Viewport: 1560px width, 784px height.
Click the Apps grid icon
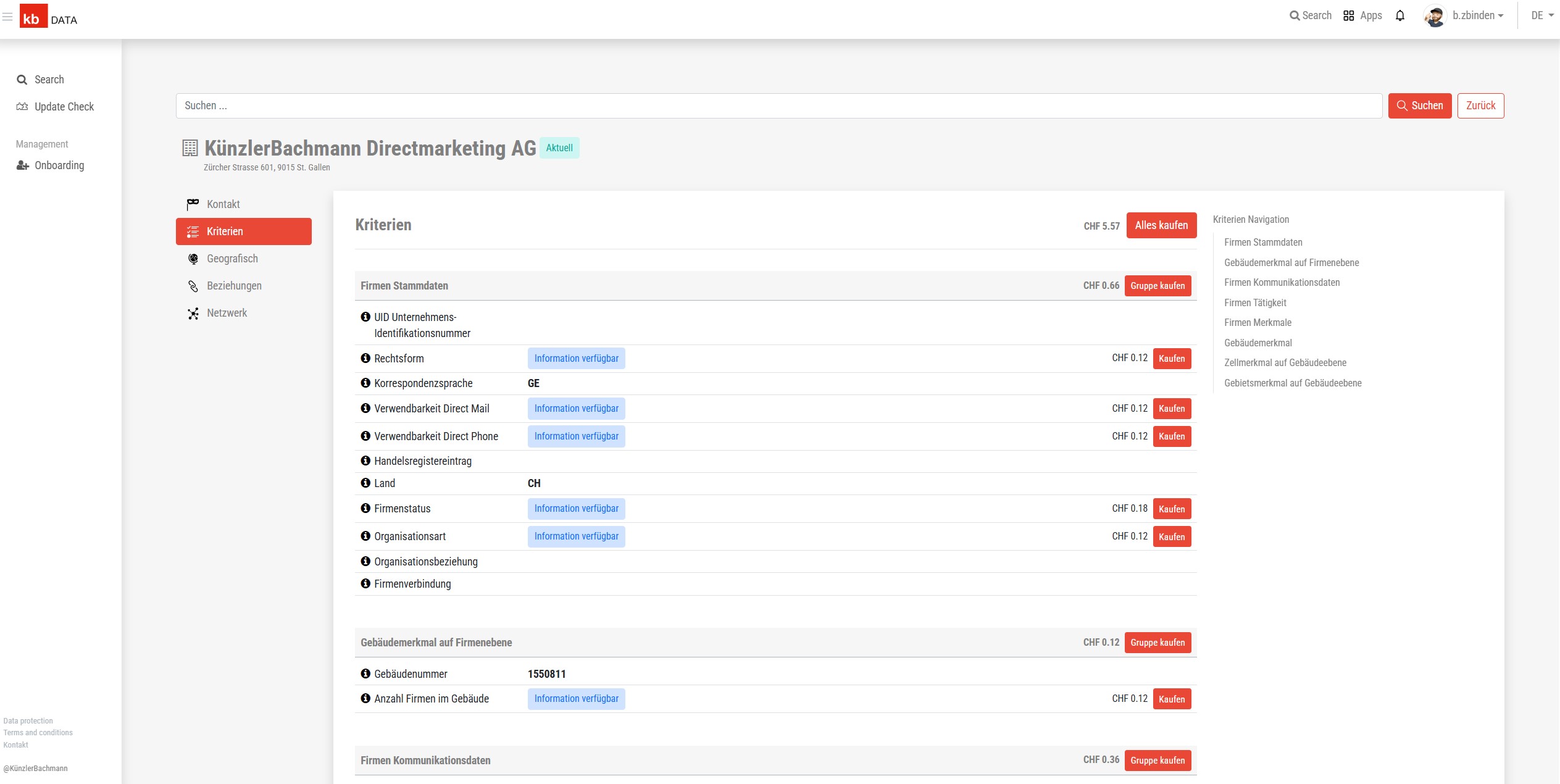(1348, 16)
